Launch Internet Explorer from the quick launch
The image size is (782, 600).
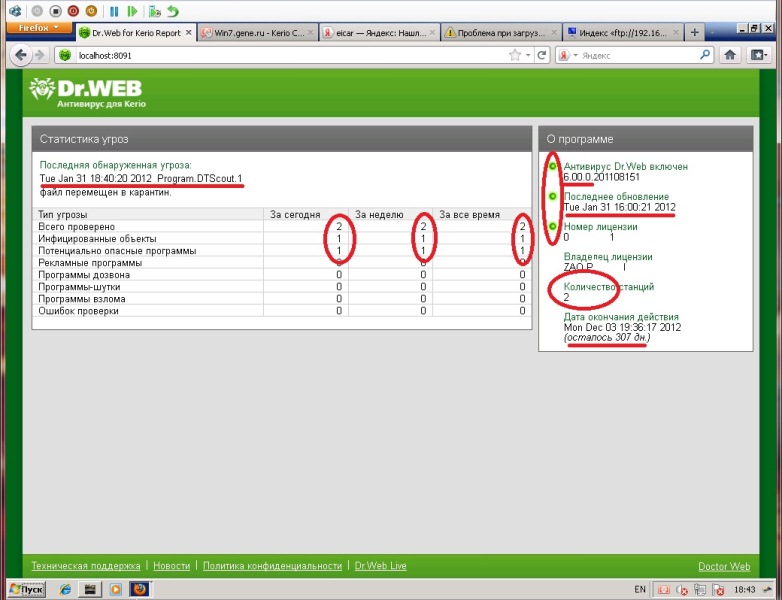(65, 590)
